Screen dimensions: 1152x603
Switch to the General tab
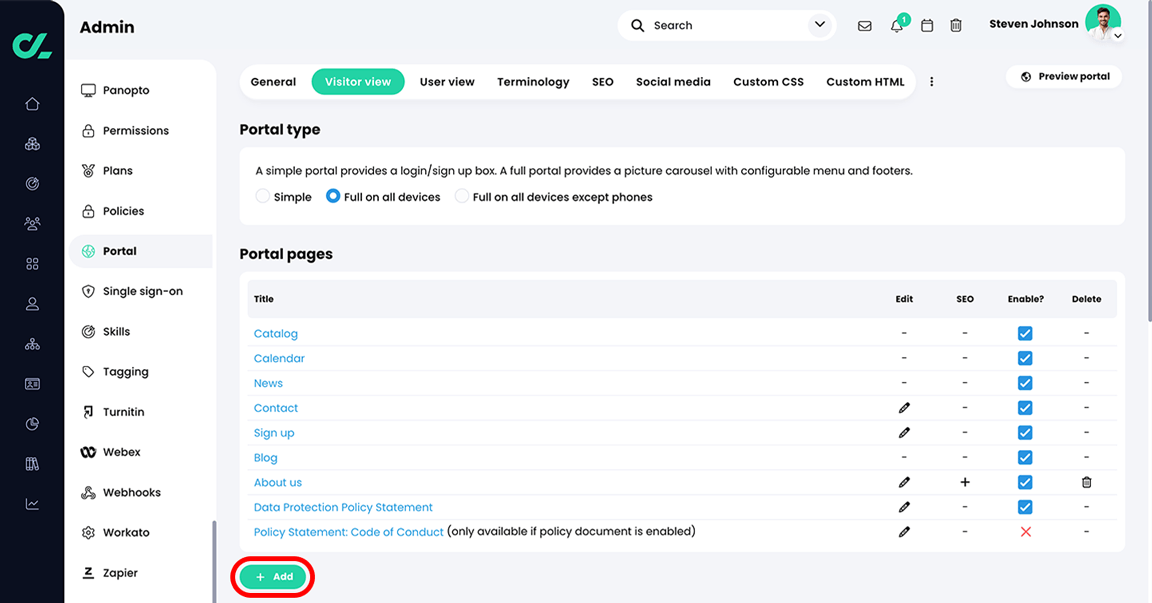coord(273,82)
